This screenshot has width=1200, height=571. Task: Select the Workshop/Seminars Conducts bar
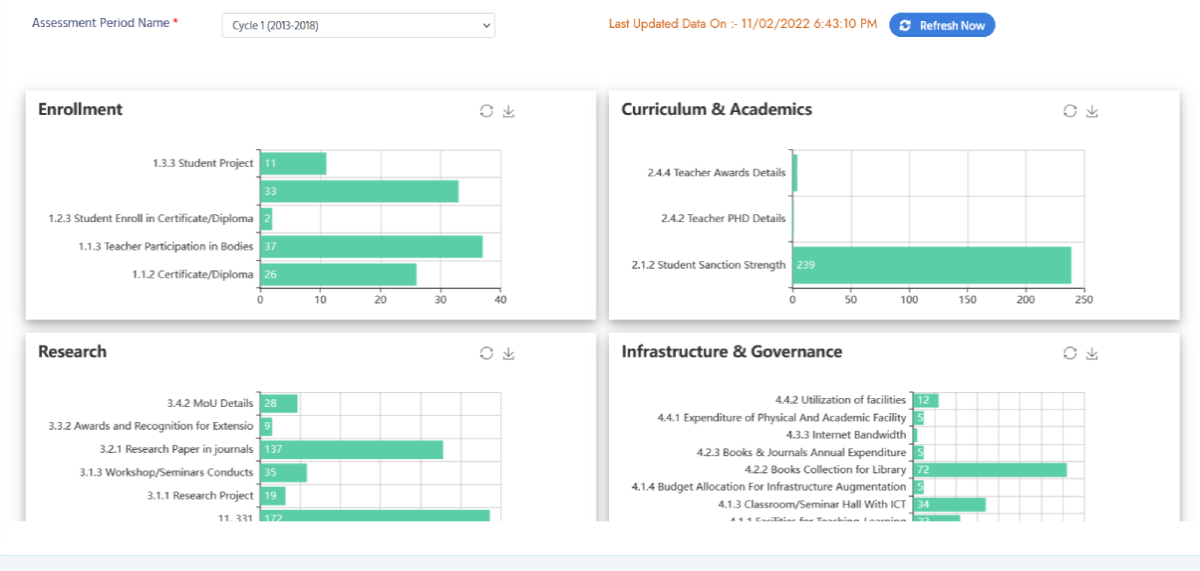click(283, 473)
